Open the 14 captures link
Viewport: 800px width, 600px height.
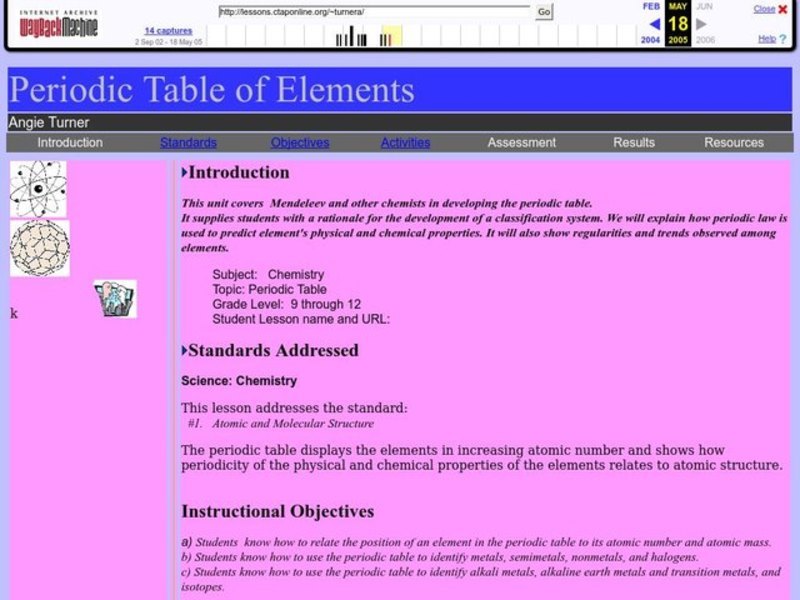point(168,30)
